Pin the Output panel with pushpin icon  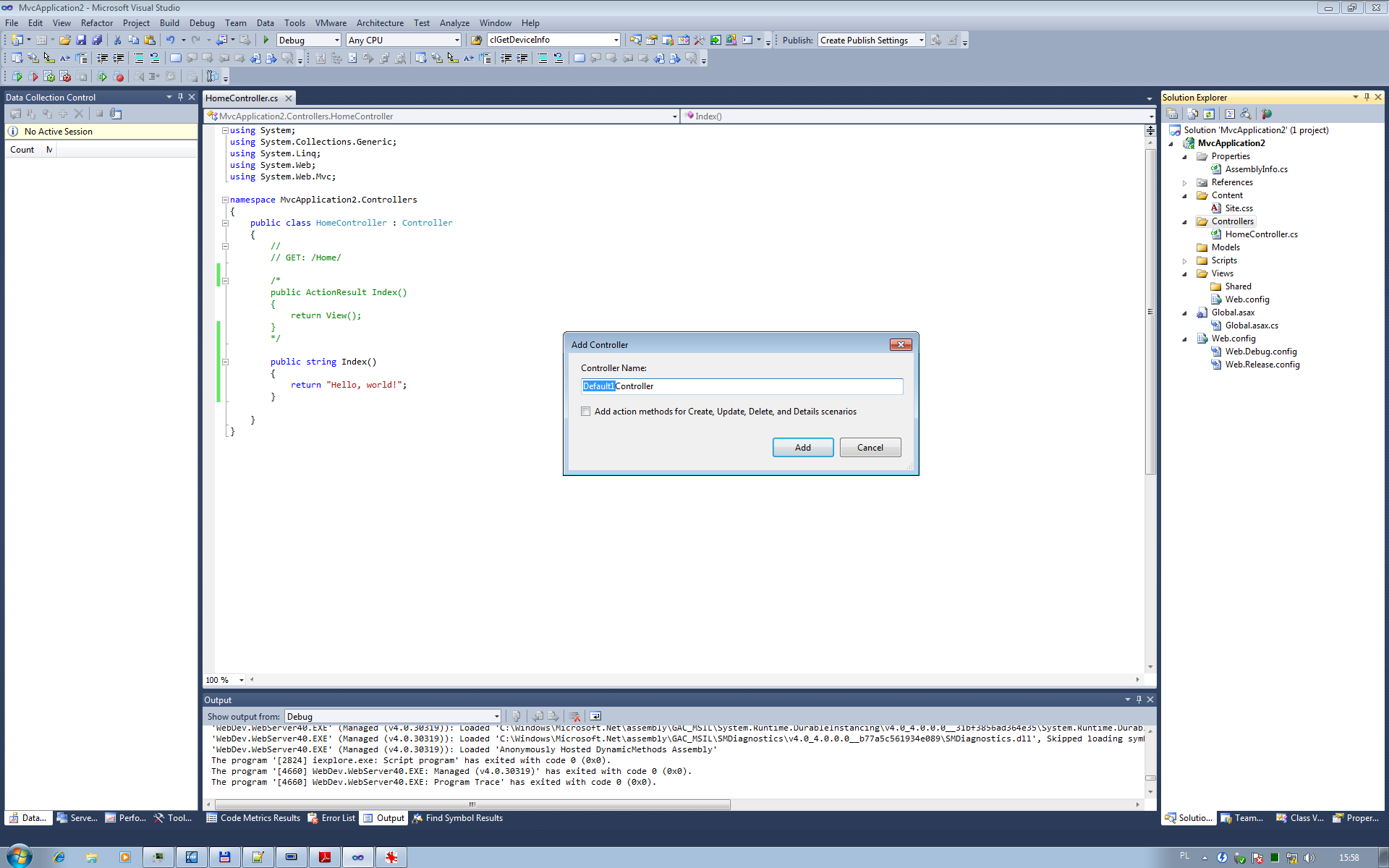click(x=1139, y=699)
